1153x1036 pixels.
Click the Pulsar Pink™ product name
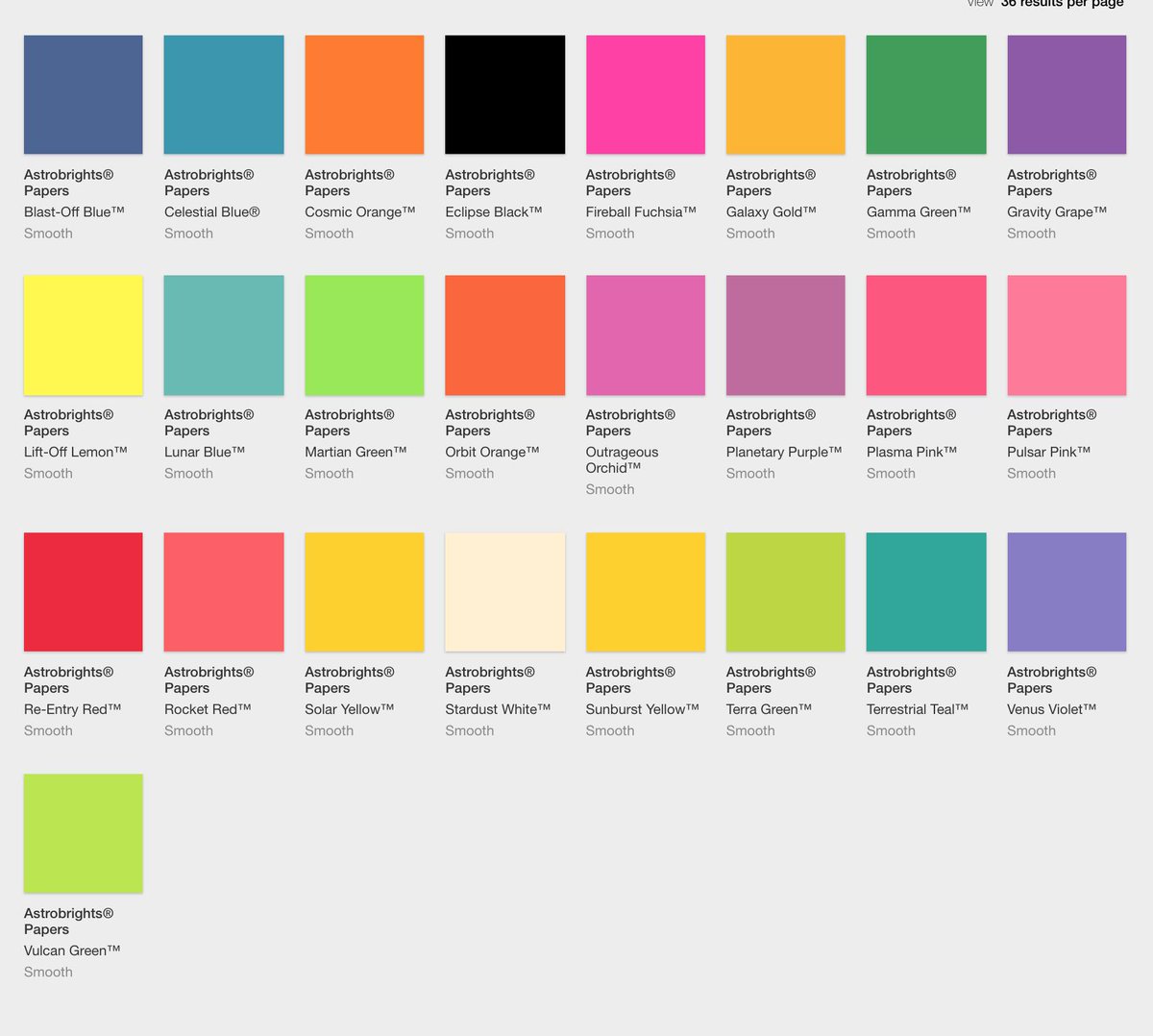[x=1049, y=452]
